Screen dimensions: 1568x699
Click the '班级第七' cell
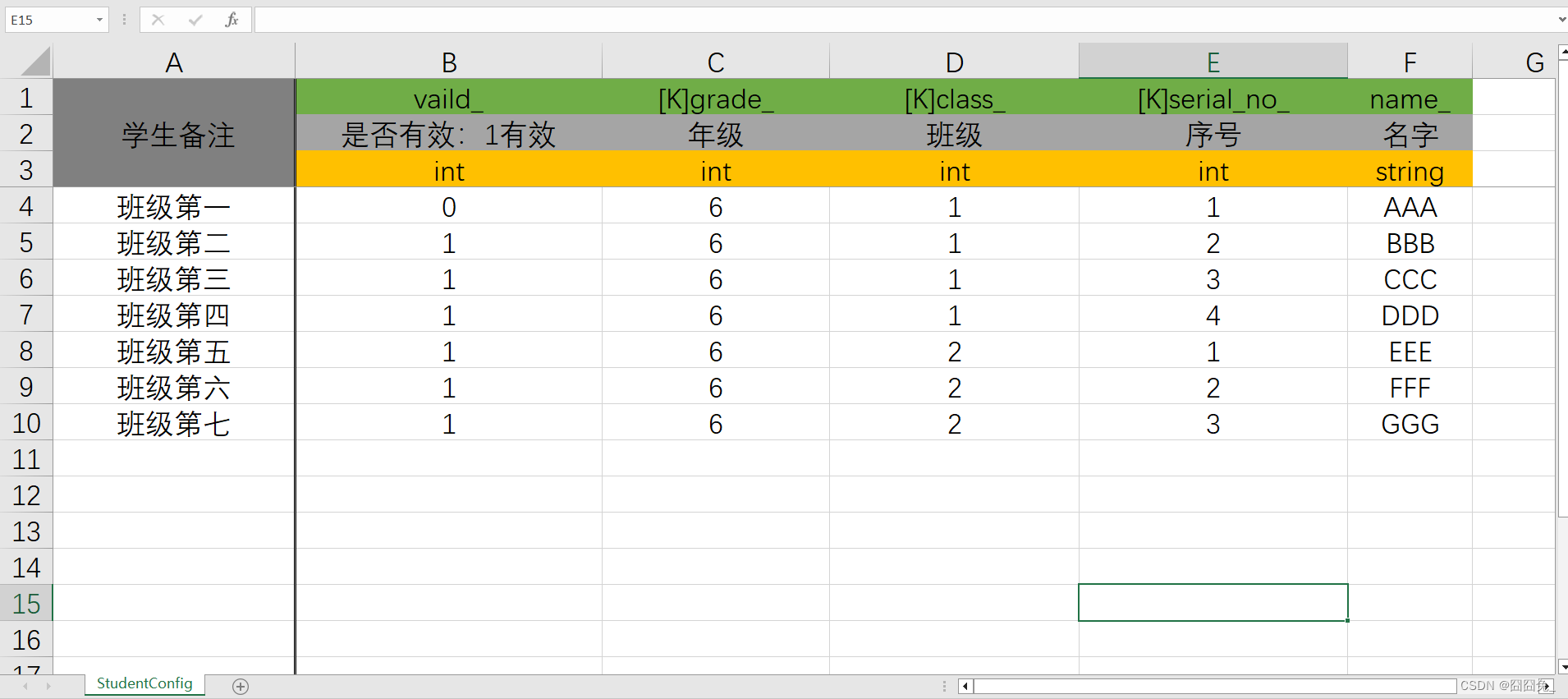click(174, 423)
